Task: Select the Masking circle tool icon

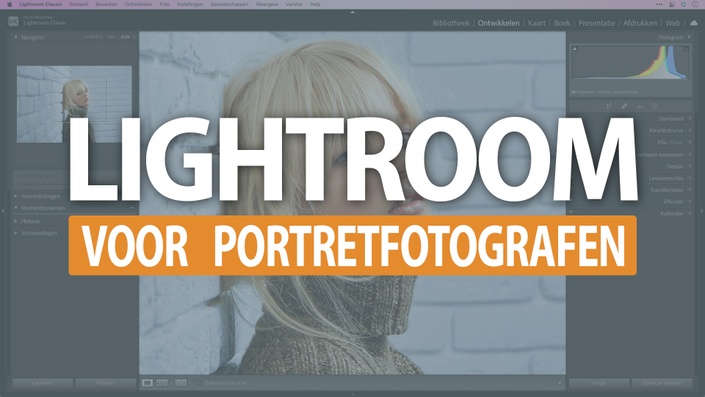Action: point(655,107)
